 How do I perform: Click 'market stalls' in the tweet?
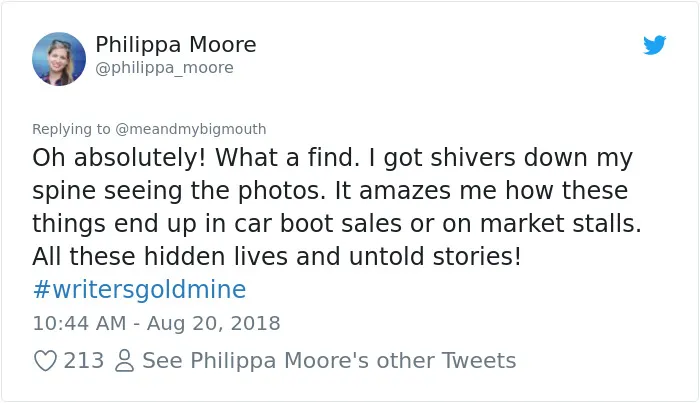click(560, 223)
